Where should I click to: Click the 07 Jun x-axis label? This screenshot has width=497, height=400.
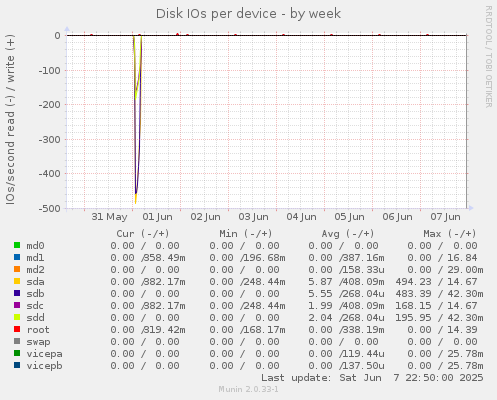(x=445, y=217)
